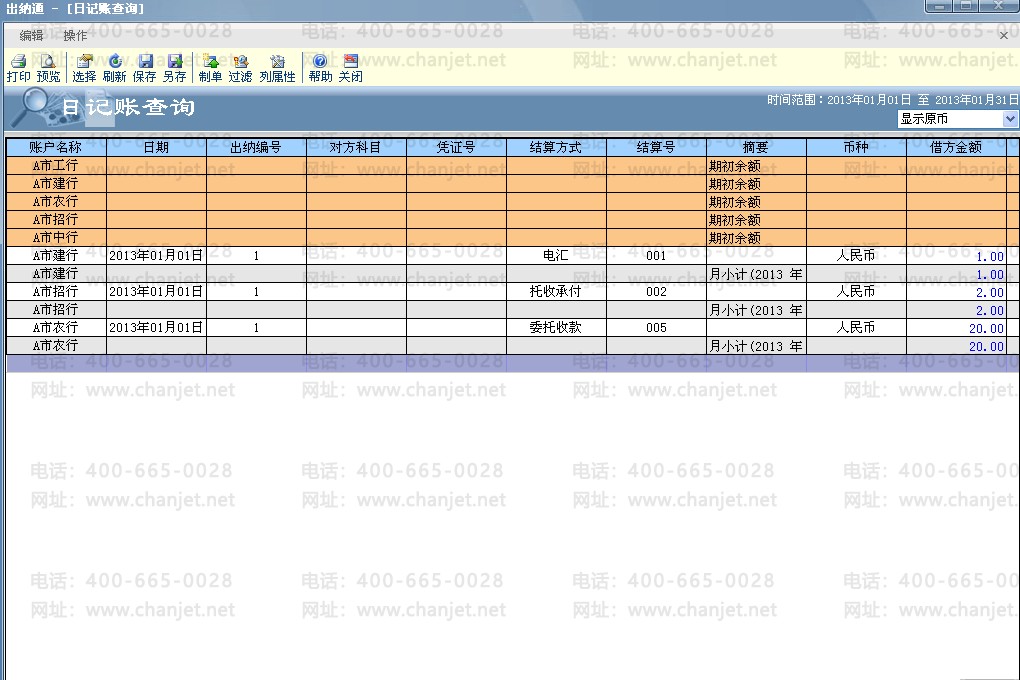Viewport: 1020px width, 680px height.
Task: Sort by the 日期 column header
Action: (156, 148)
